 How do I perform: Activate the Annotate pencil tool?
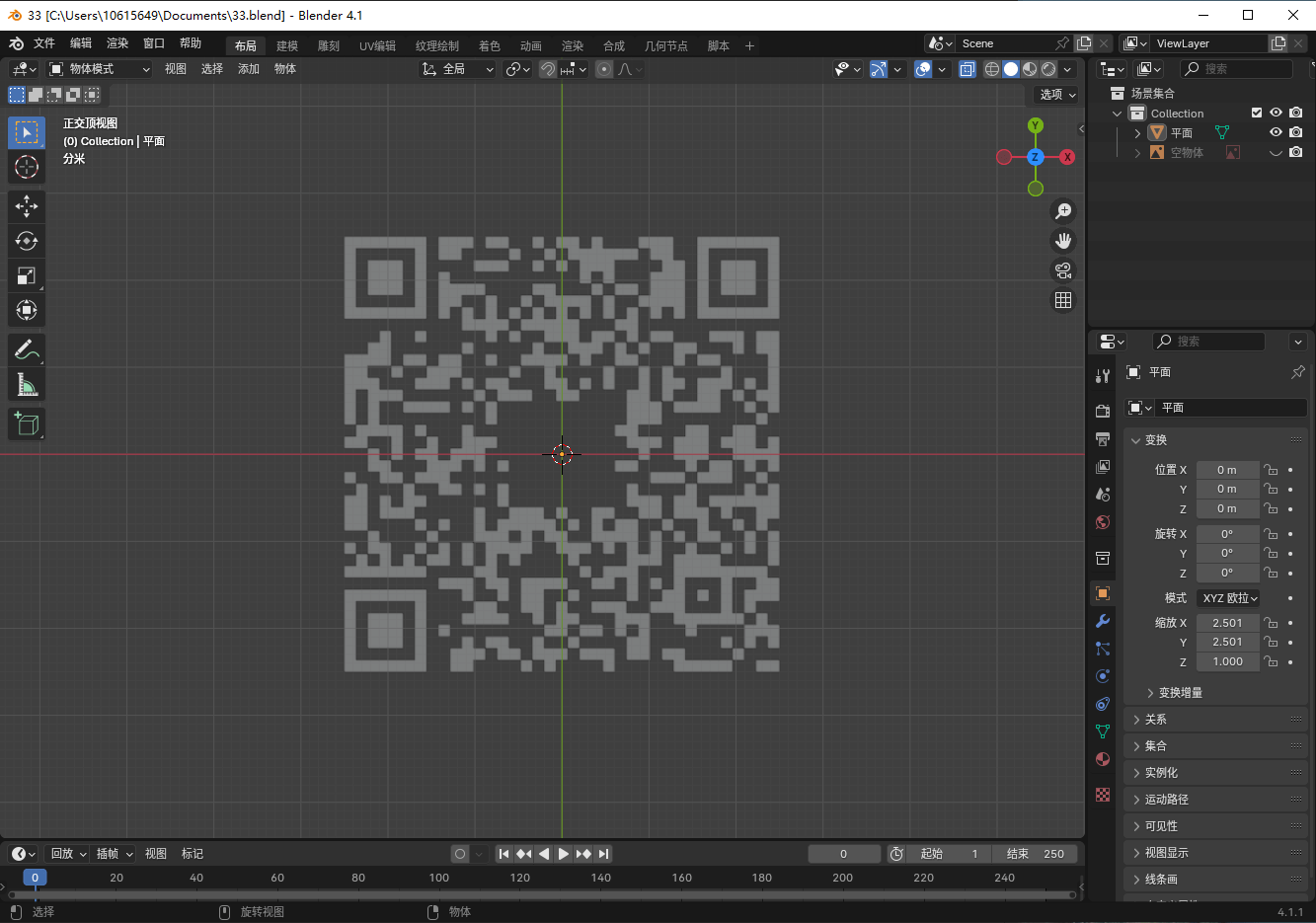[x=27, y=349]
